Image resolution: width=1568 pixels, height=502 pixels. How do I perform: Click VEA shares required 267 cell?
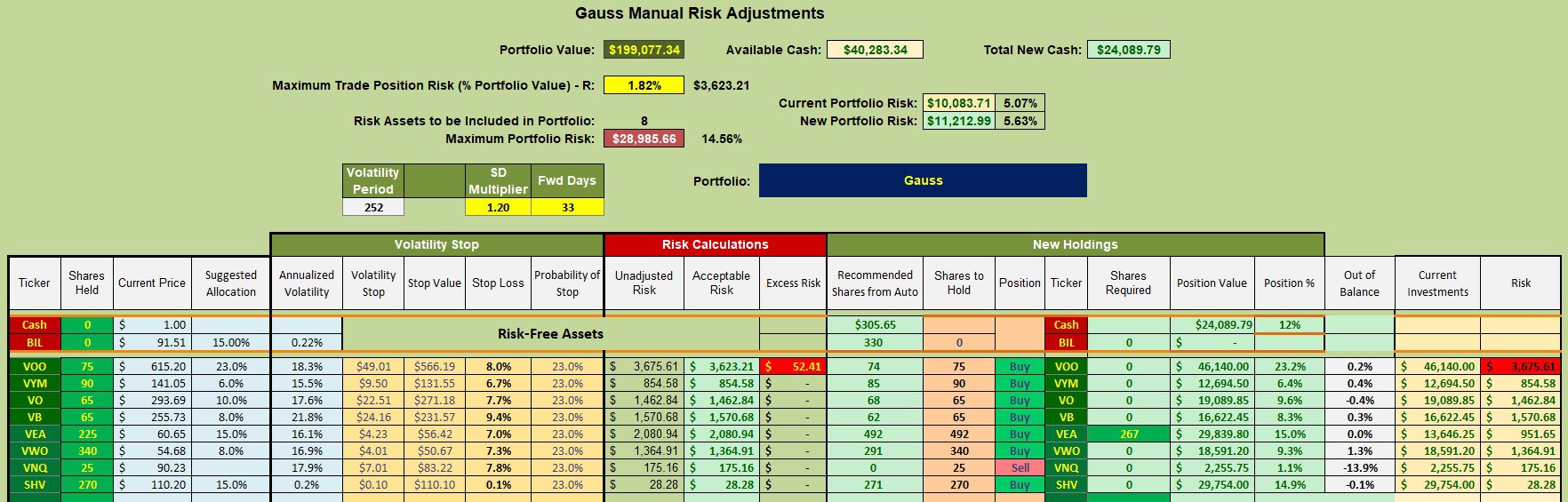pos(1128,434)
